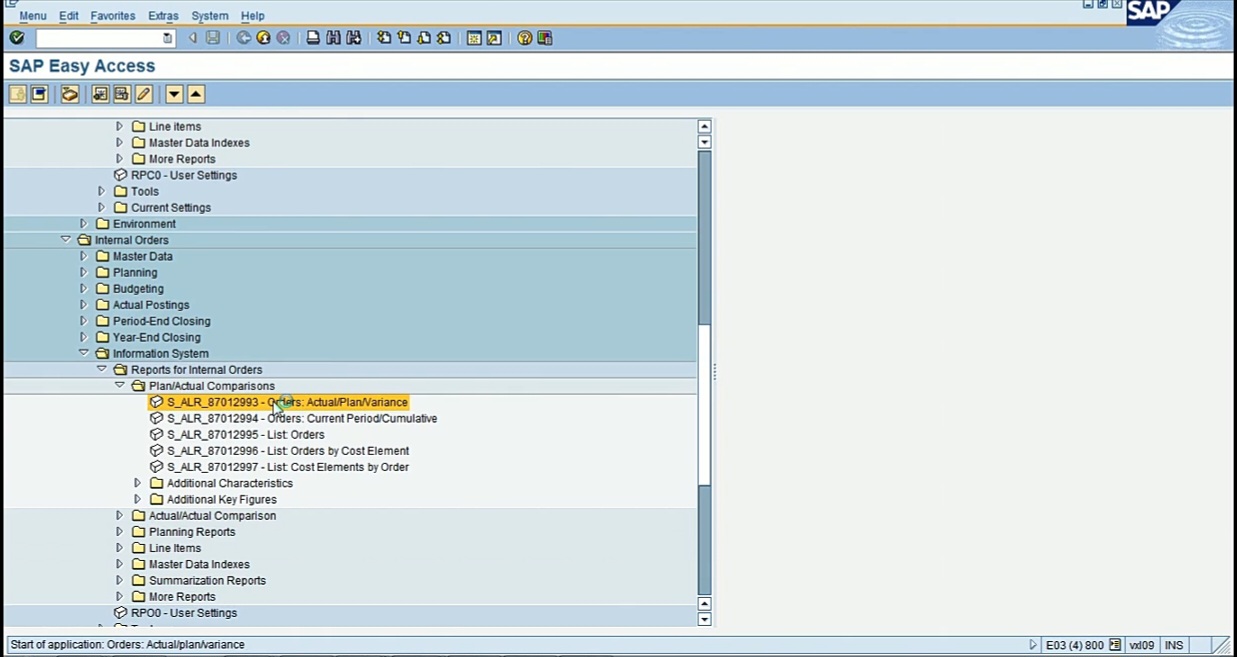Click the Change Favorites pencil icon
The width and height of the screenshot is (1237, 657).
(143, 94)
